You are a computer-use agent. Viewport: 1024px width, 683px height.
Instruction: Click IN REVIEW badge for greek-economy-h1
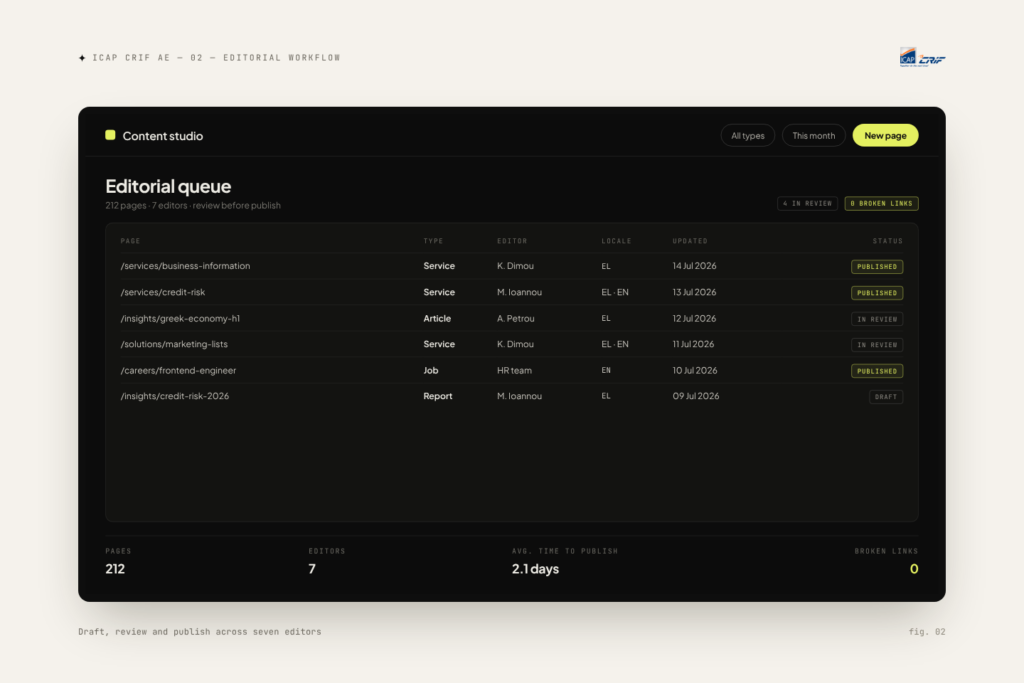(x=877, y=319)
